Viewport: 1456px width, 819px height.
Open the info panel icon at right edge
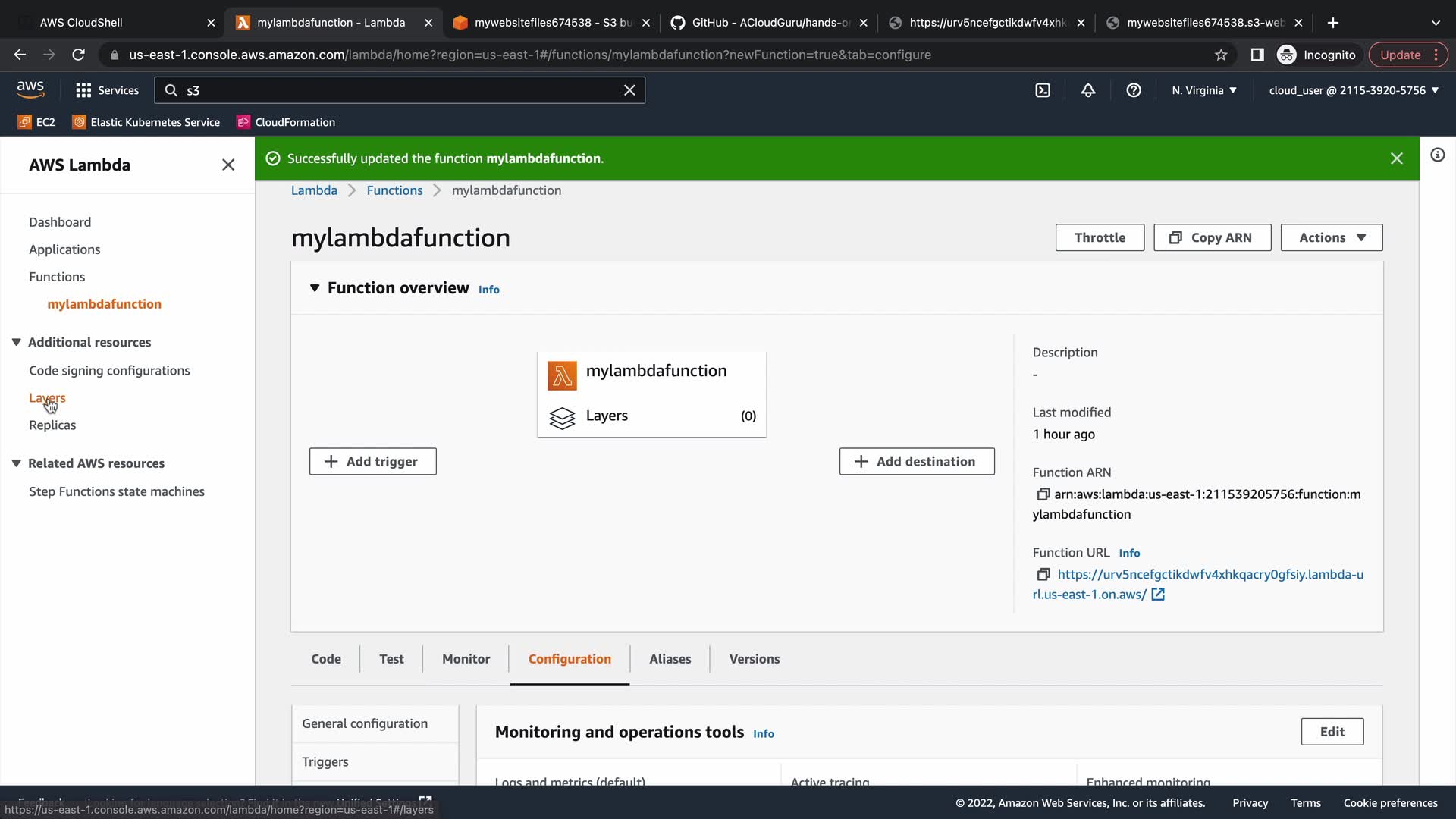coord(1437,155)
